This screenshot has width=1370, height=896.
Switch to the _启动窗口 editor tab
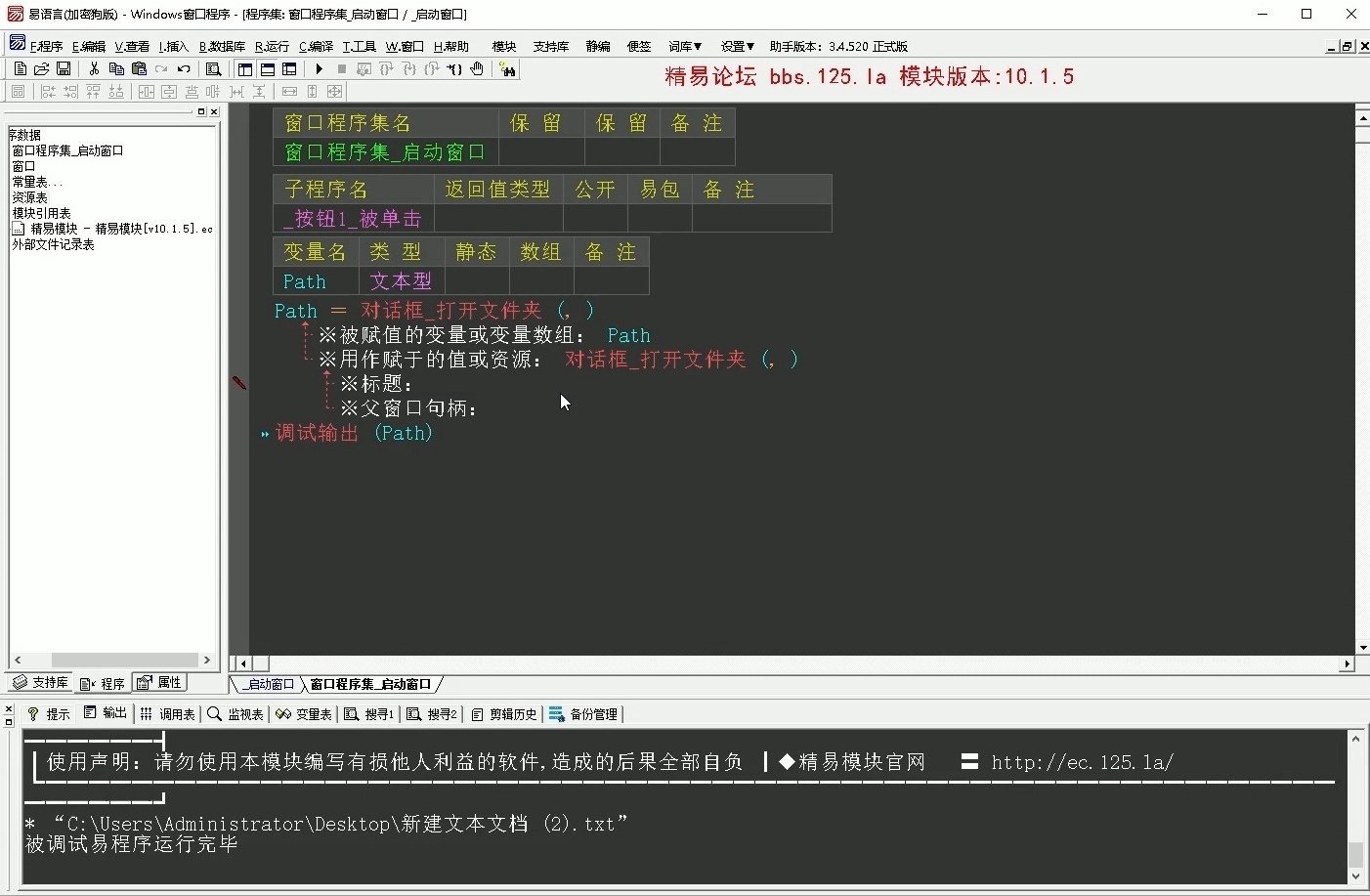point(268,684)
